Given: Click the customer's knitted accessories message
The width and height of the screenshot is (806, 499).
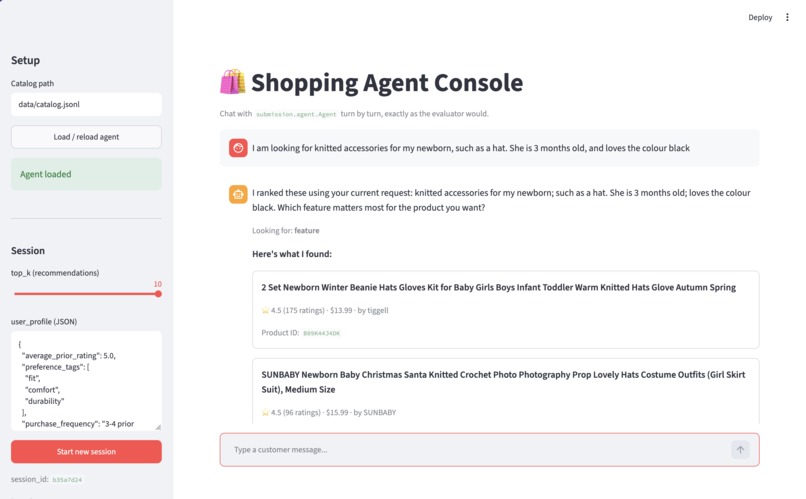Looking at the screenshot, I should pos(471,148).
